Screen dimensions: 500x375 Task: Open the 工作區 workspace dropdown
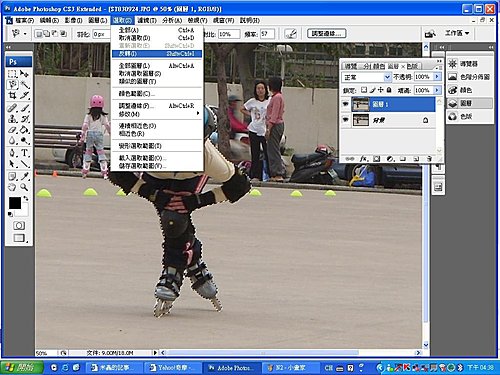pyautogui.click(x=457, y=33)
